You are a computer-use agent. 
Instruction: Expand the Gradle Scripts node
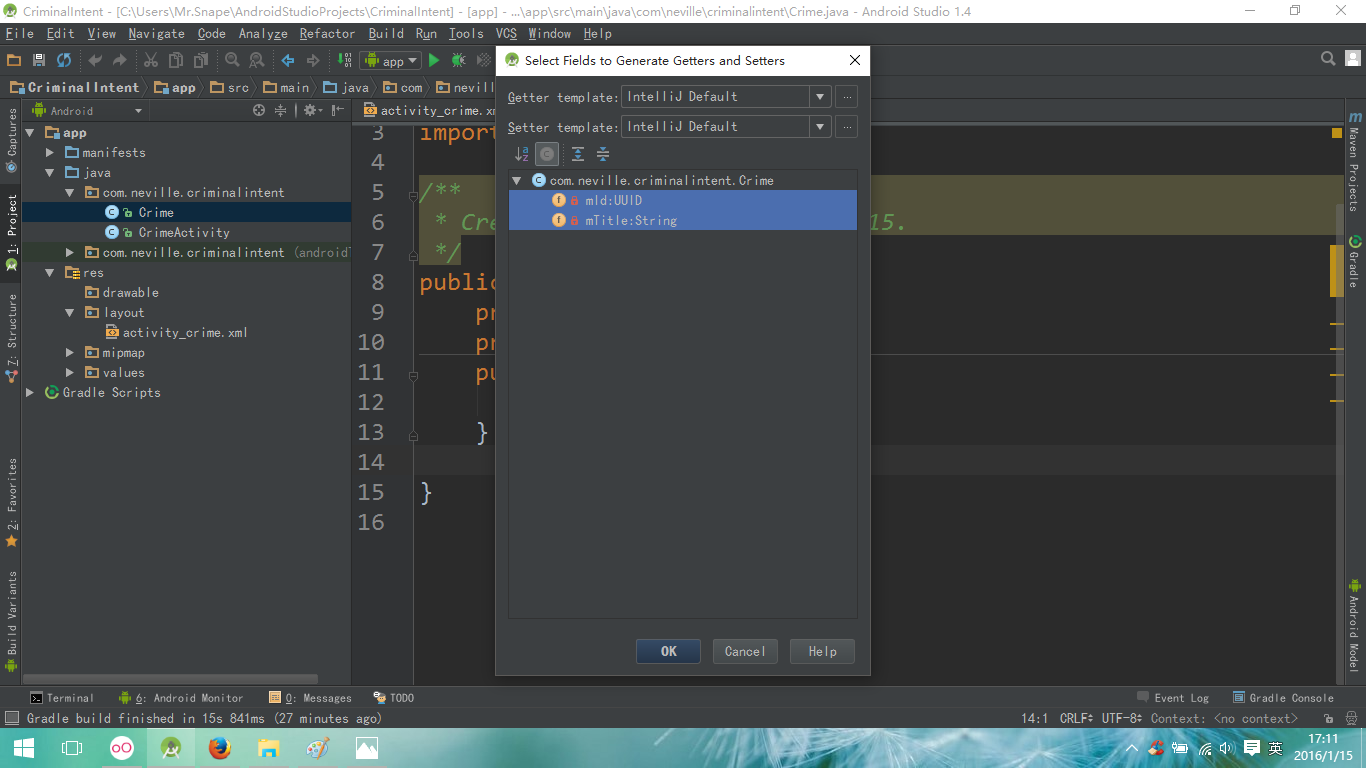[x=31, y=393]
